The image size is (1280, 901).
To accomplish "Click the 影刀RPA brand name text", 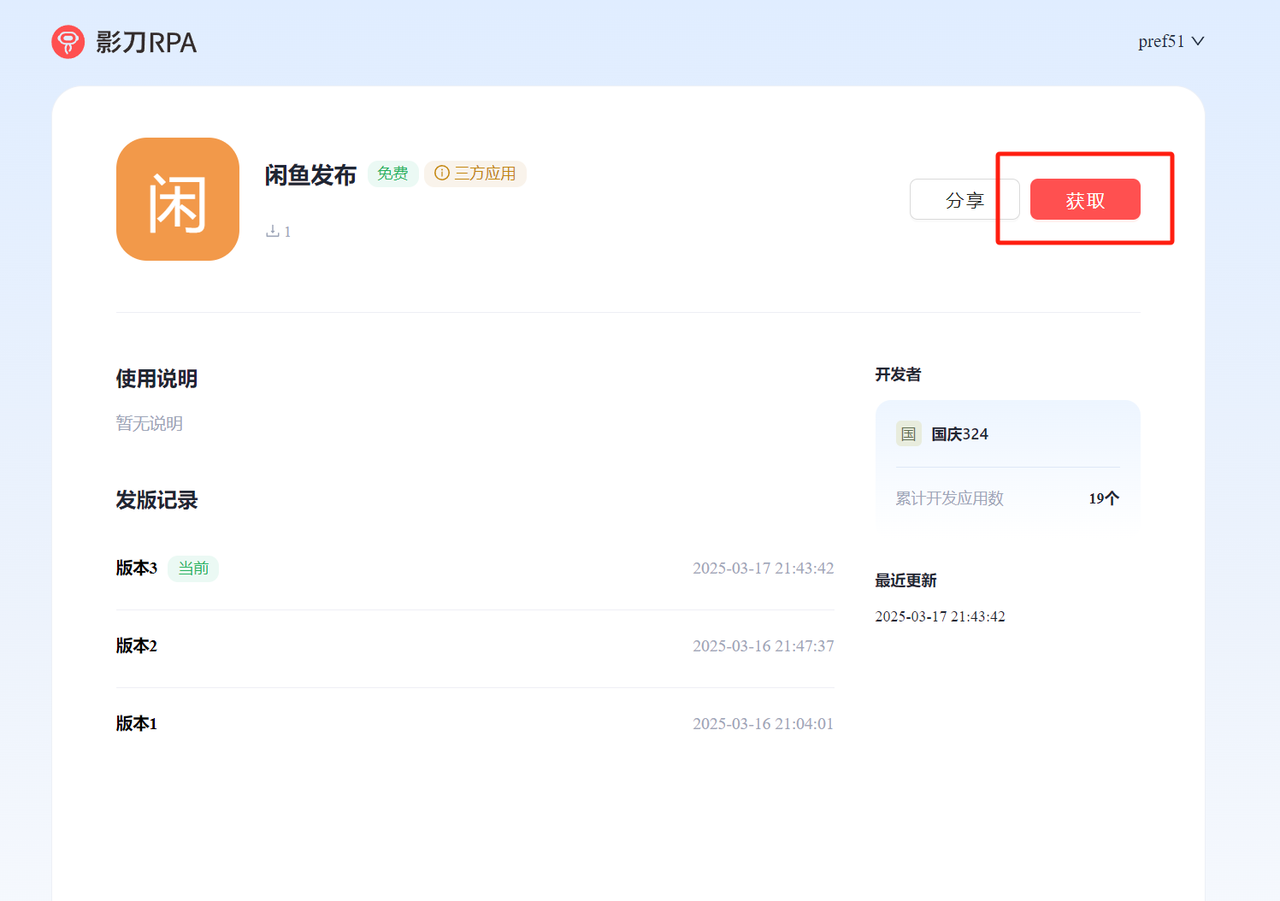I will pyautogui.click(x=146, y=42).
